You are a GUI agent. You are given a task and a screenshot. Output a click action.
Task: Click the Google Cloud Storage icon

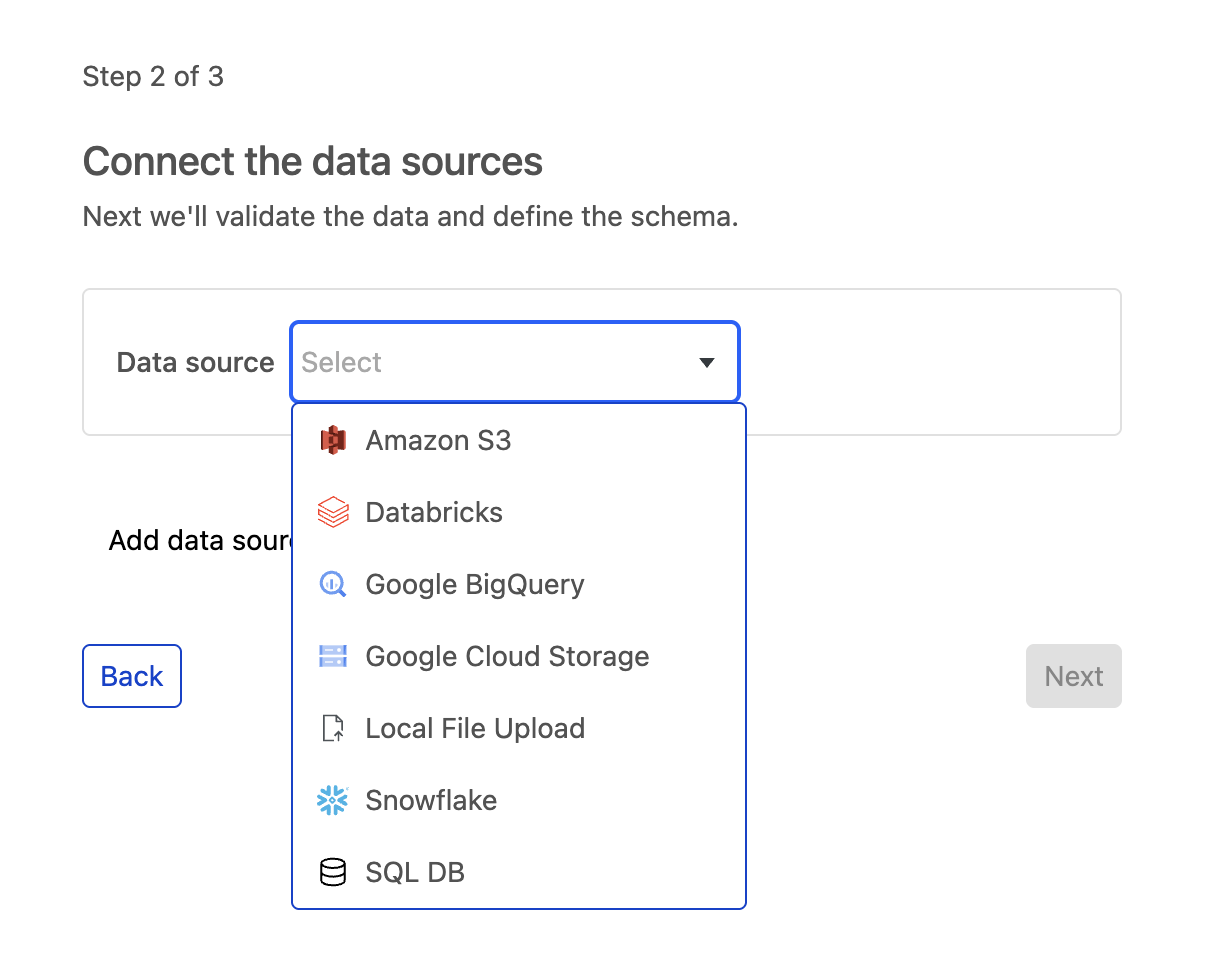click(x=333, y=656)
